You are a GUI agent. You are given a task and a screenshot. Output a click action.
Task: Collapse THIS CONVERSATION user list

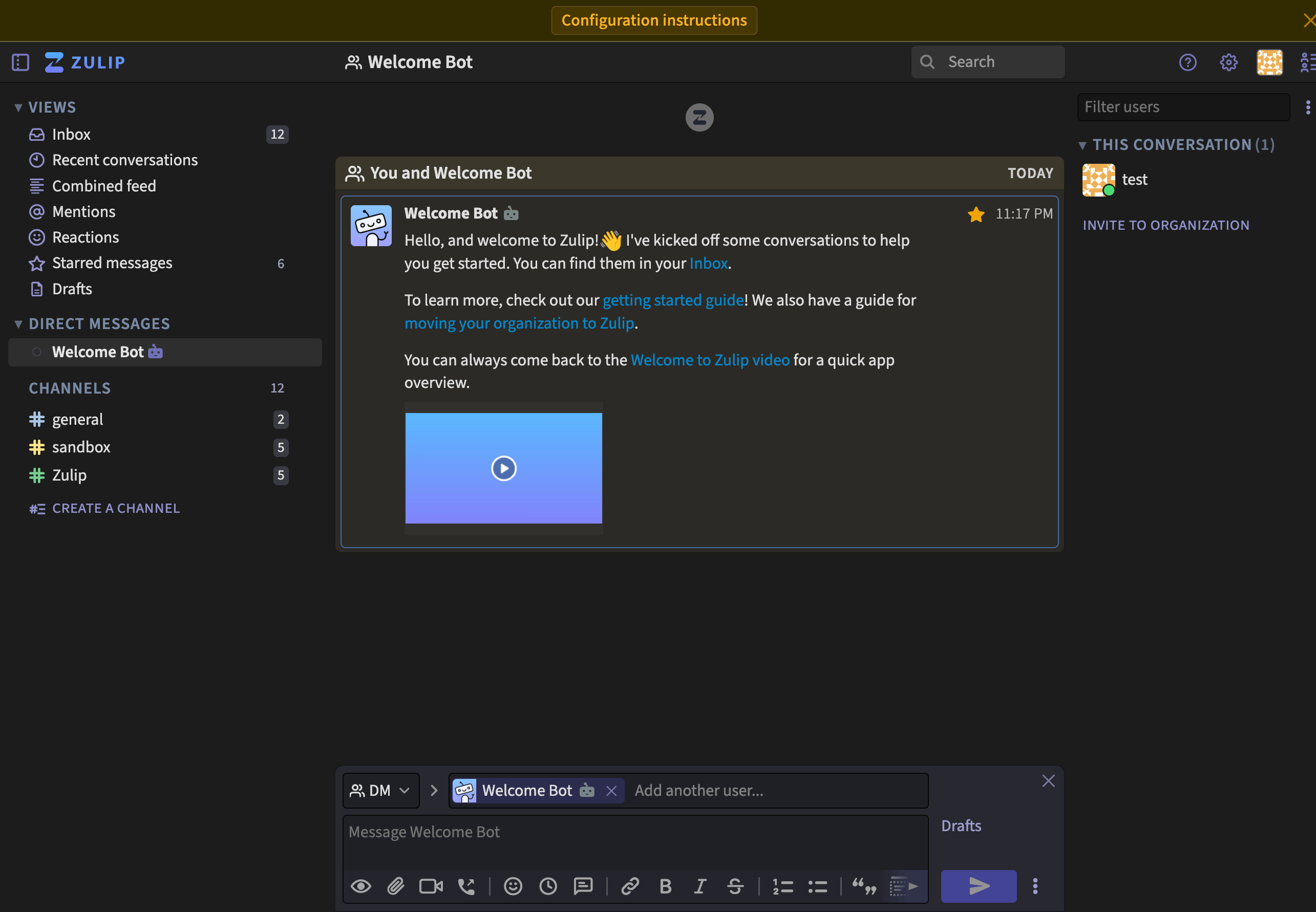[x=1082, y=145]
